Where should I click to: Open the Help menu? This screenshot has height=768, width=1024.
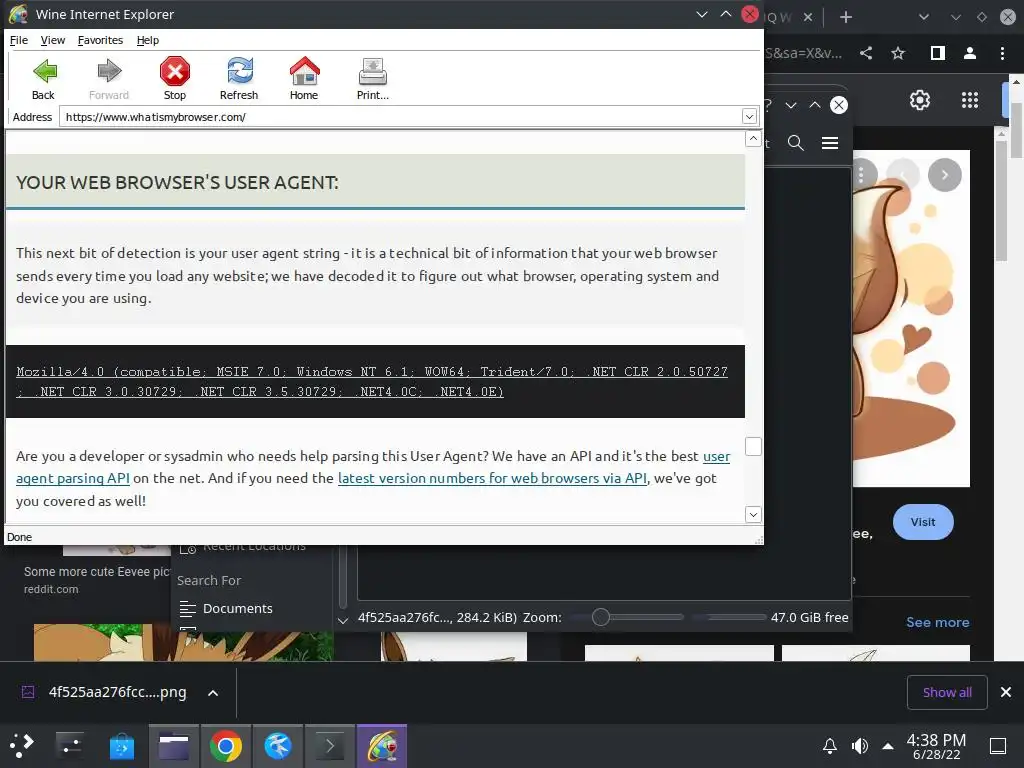(148, 40)
